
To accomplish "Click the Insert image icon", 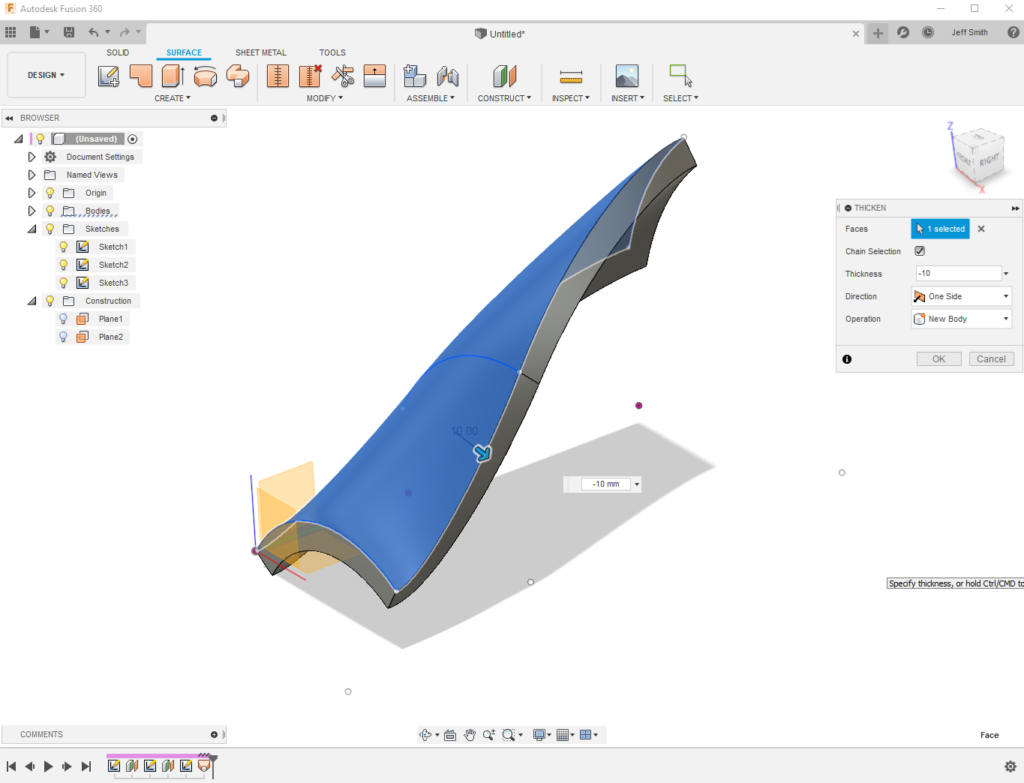I will 626,76.
